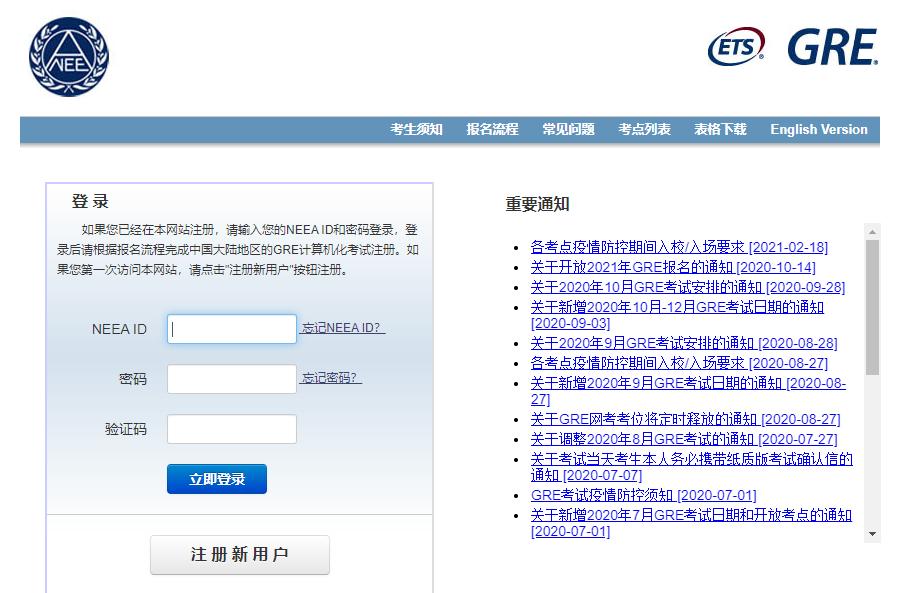Image resolution: width=899 pixels, height=593 pixels.
Task: Open 报名流程 in the navigation bar
Action: [491, 129]
